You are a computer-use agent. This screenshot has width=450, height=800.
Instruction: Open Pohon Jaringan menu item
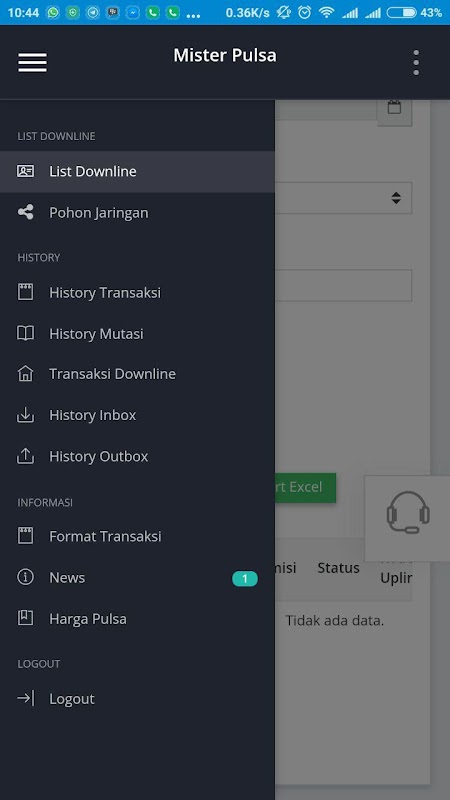coord(137,213)
